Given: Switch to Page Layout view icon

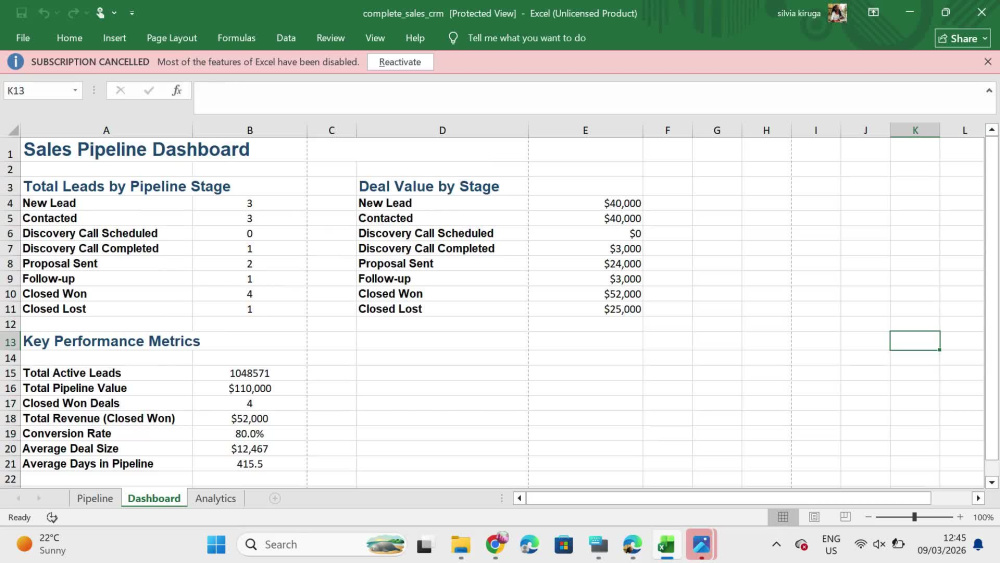Looking at the screenshot, I should 814,517.
